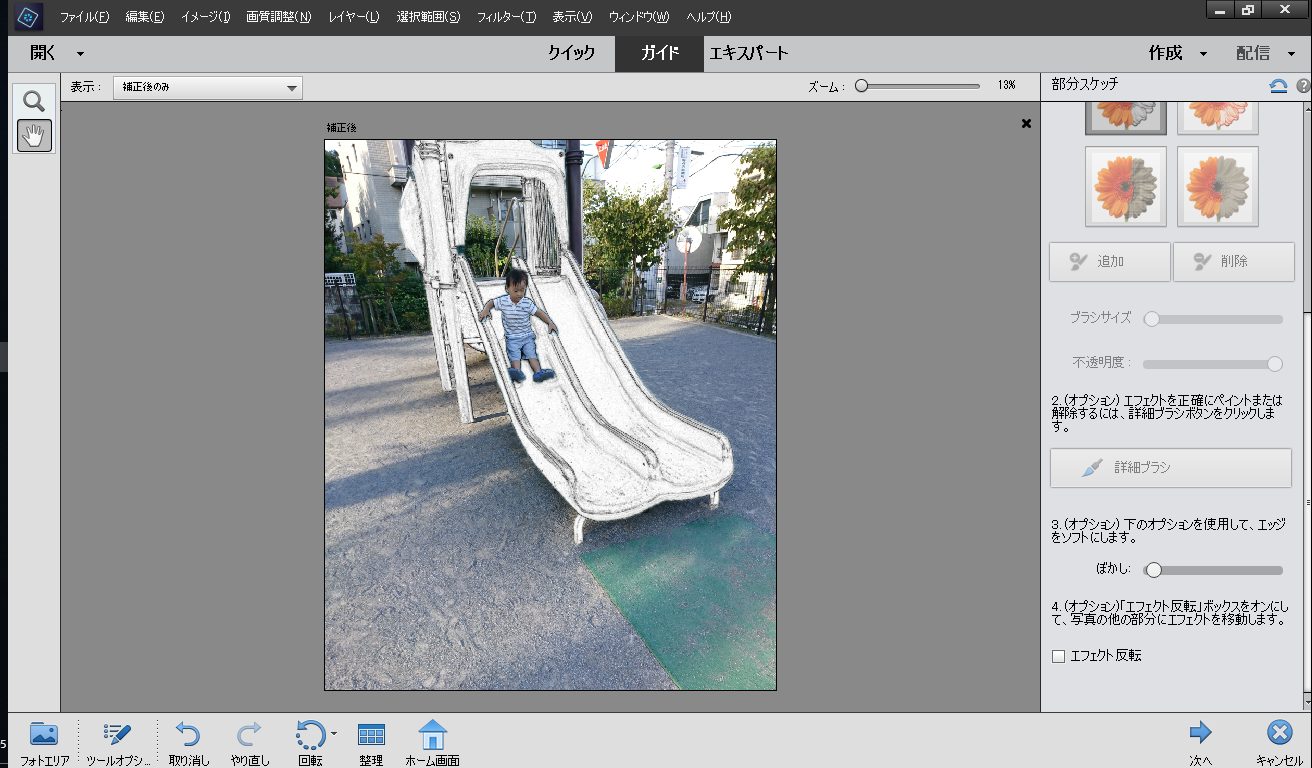Select the Hand tool
Viewport: 1312px width, 768px height.
(33, 136)
